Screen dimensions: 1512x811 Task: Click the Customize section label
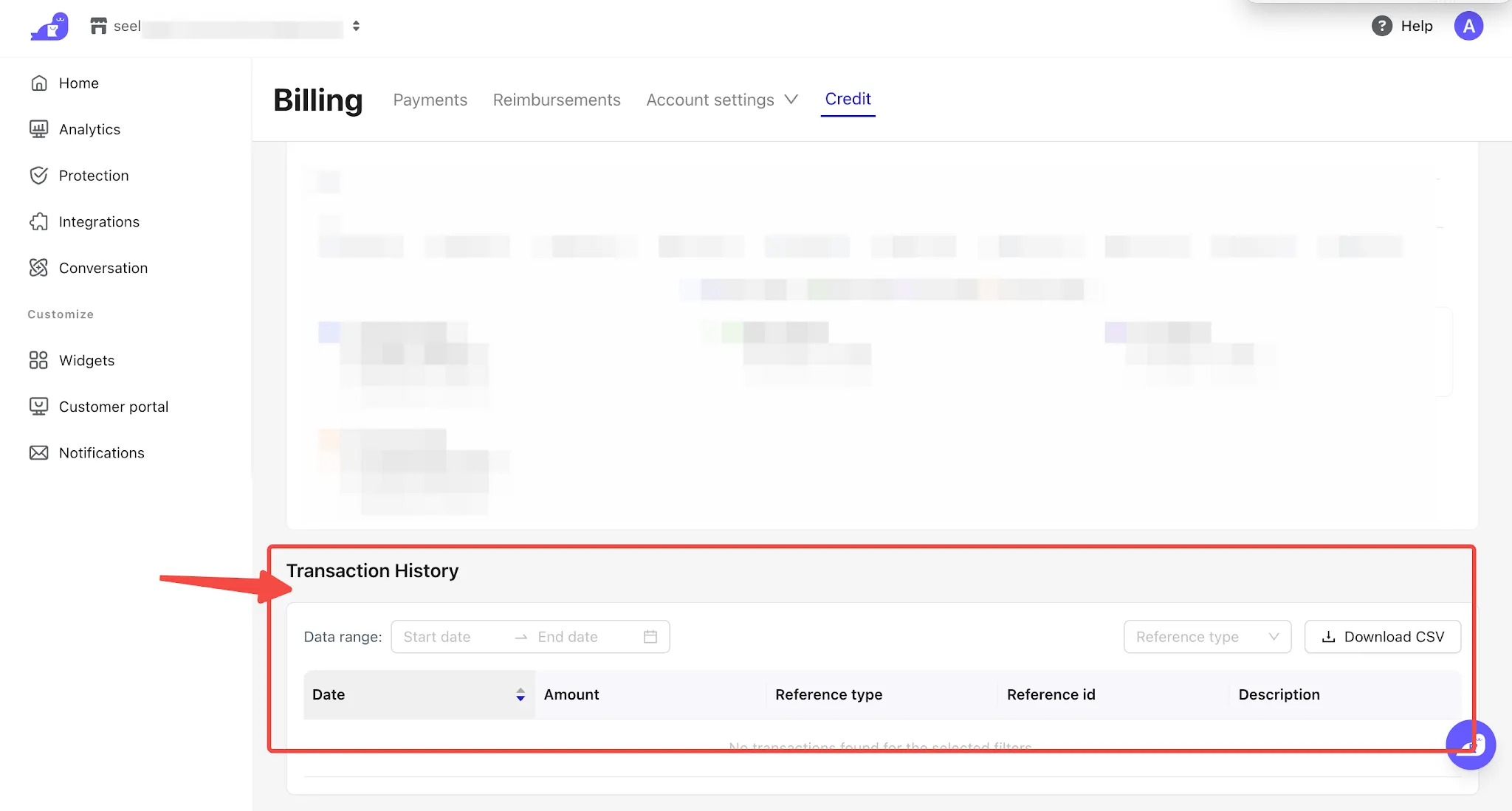tap(61, 314)
